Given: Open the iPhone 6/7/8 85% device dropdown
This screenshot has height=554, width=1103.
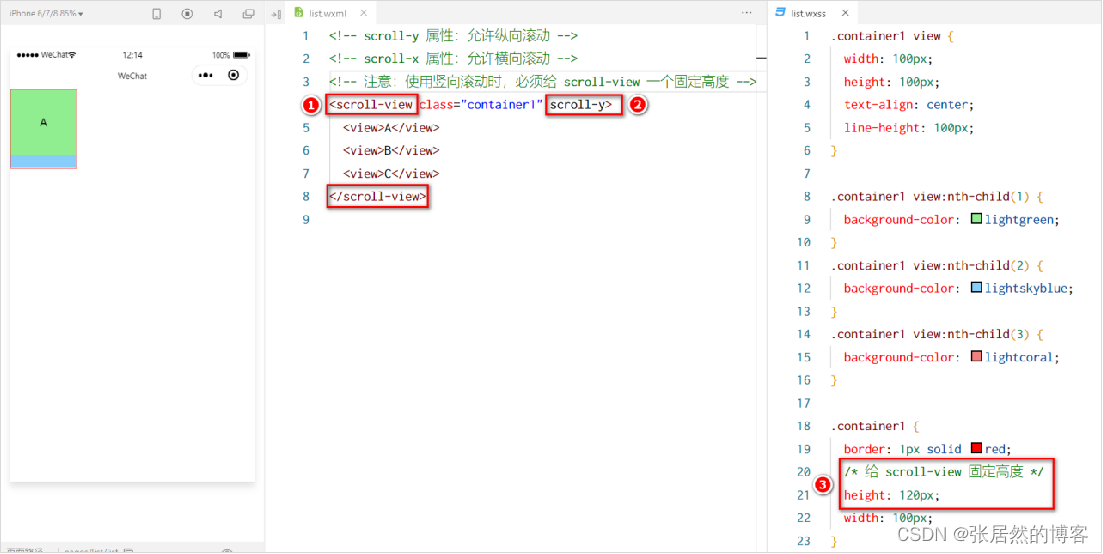Looking at the screenshot, I should click(x=46, y=13).
